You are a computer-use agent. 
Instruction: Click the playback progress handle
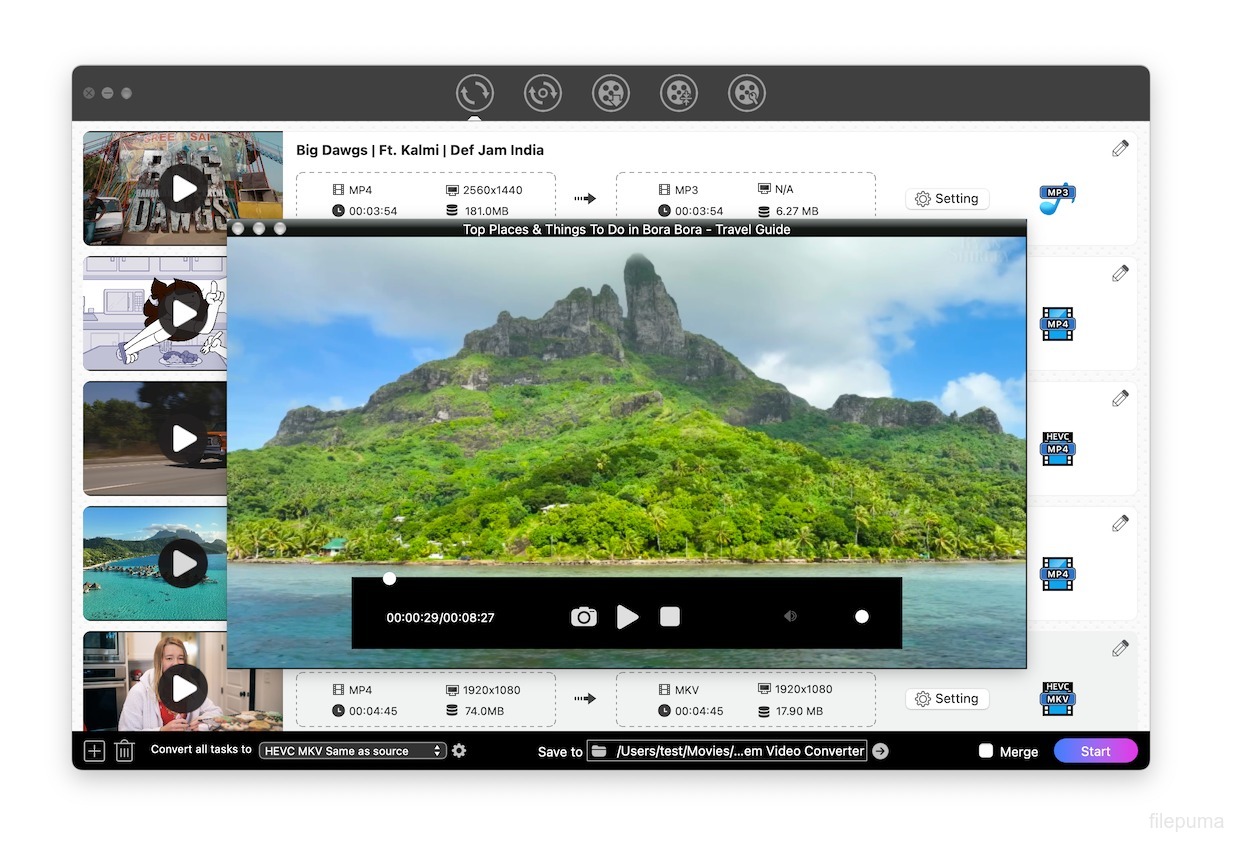pyautogui.click(x=389, y=579)
